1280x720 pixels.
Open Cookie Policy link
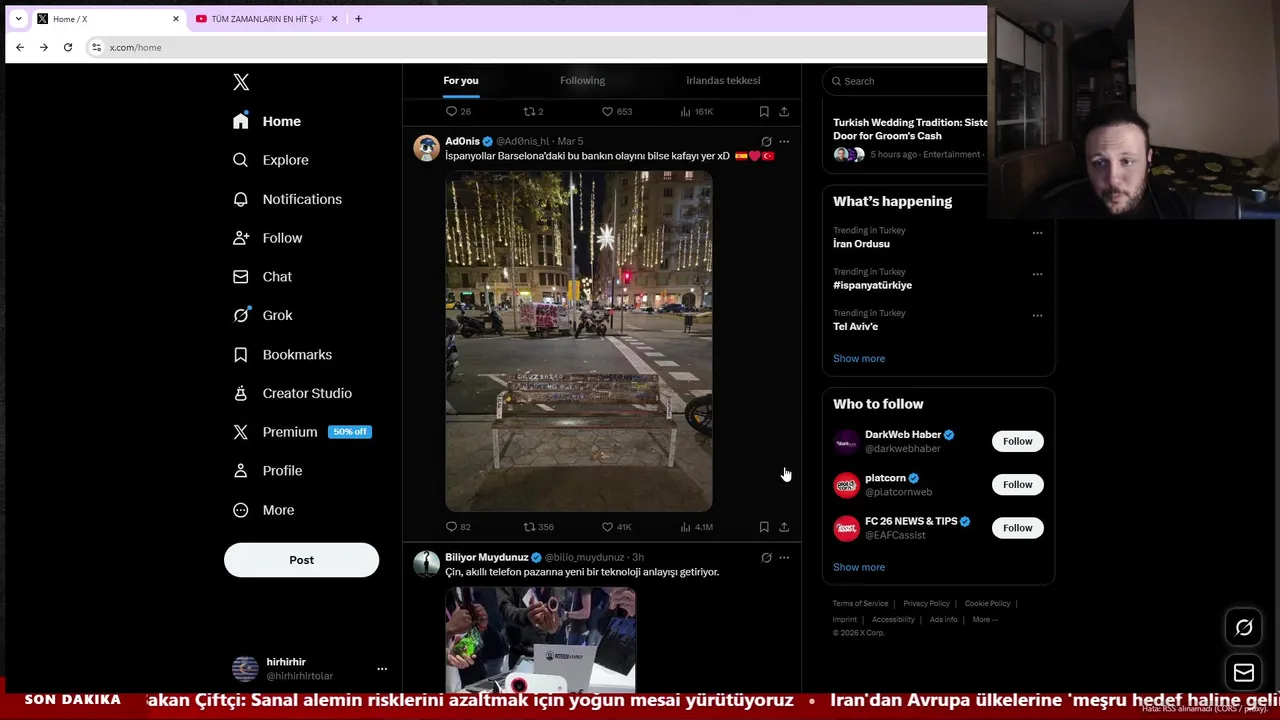(987, 604)
